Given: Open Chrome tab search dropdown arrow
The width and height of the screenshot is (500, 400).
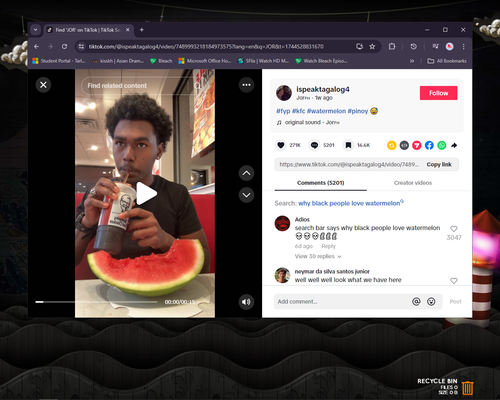Looking at the screenshot, I should click(x=35, y=30).
